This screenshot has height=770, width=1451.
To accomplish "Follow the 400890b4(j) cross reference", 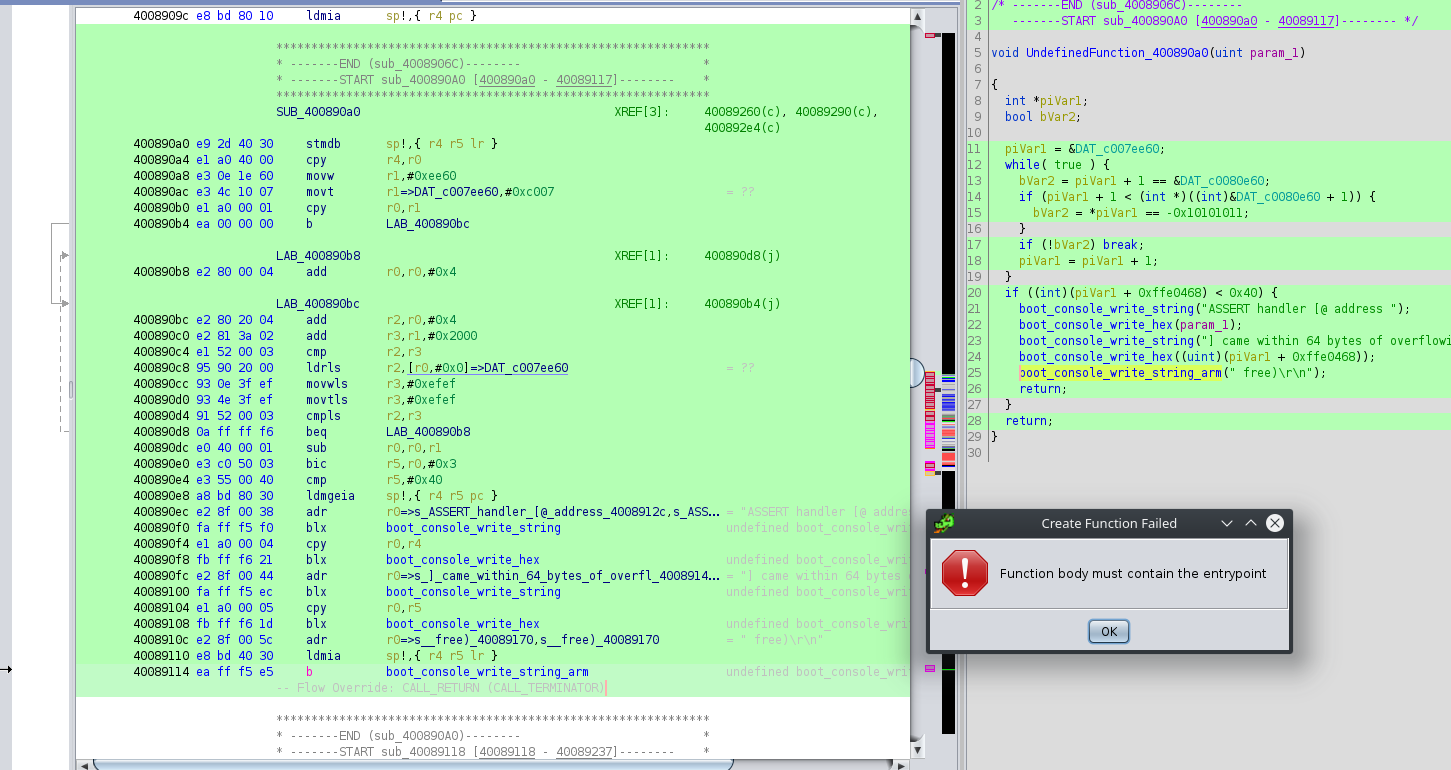I will click(743, 304).
